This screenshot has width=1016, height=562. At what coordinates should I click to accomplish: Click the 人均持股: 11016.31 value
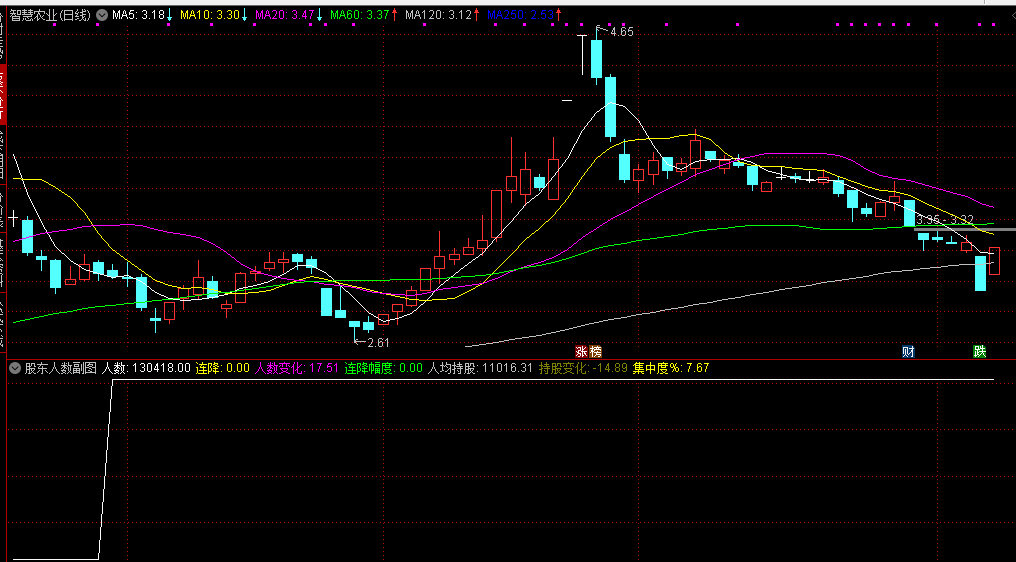tap(480, 368)
